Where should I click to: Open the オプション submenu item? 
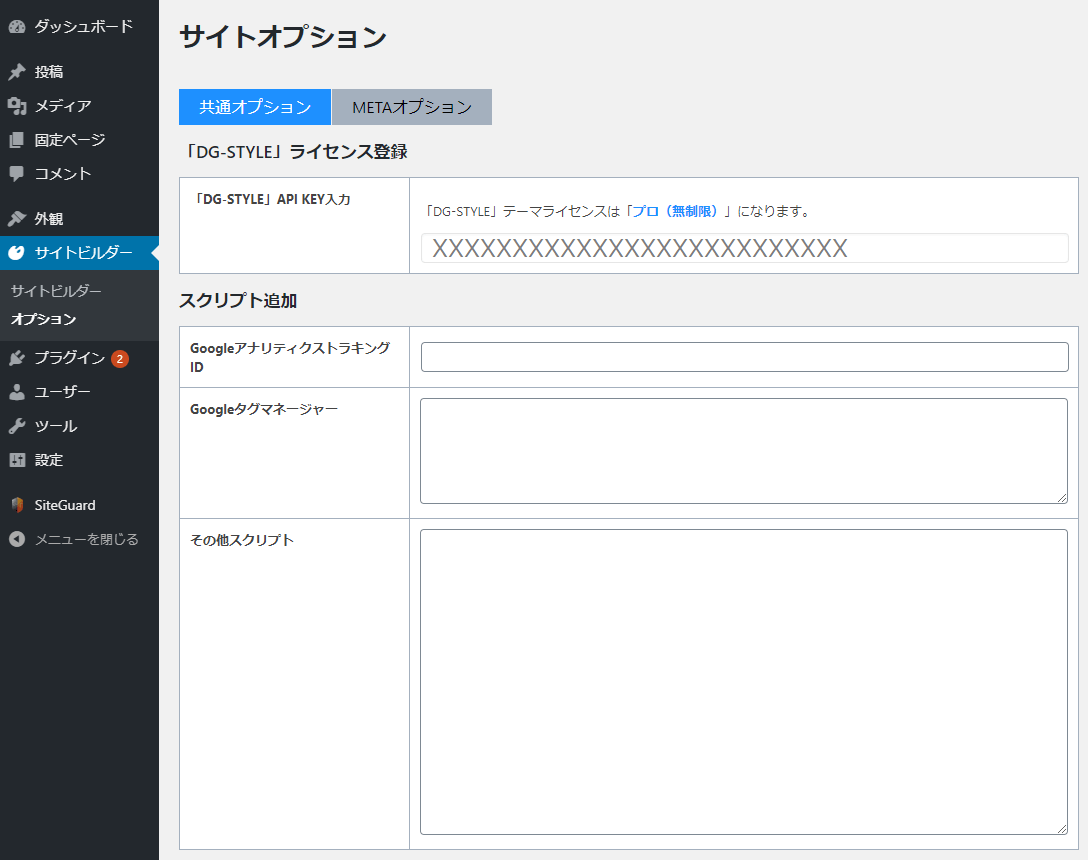click(43, 320)
